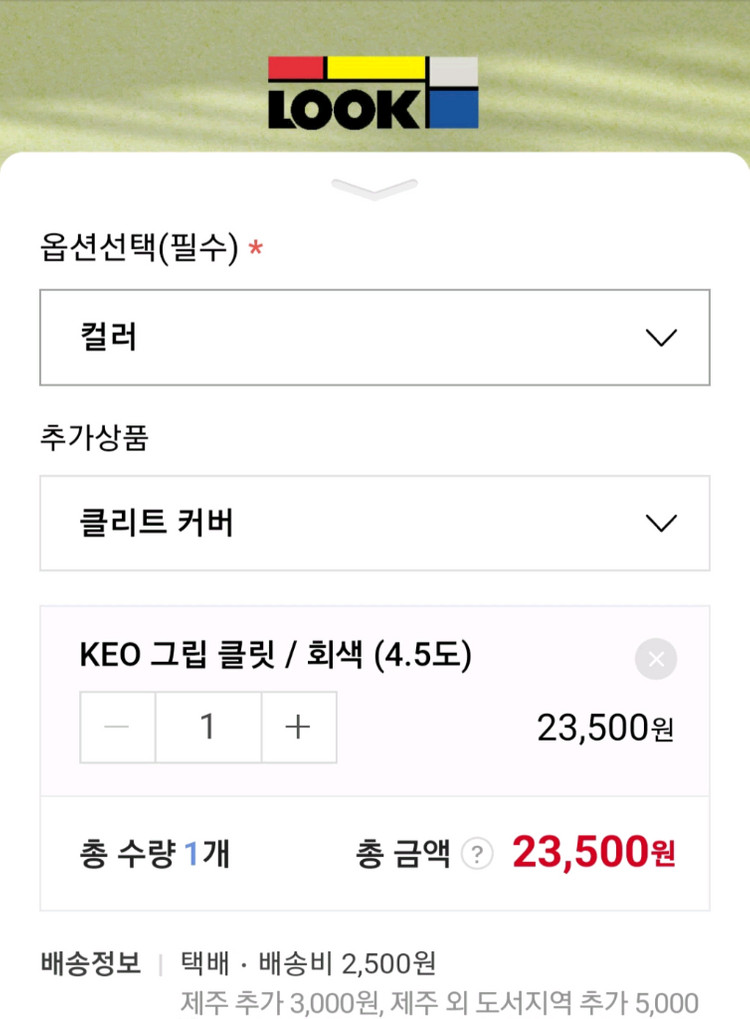This screenshot has height=1019, width=750.
Task: Open the 클리트 커버 additional product dropdown
Action: (375, 523)
